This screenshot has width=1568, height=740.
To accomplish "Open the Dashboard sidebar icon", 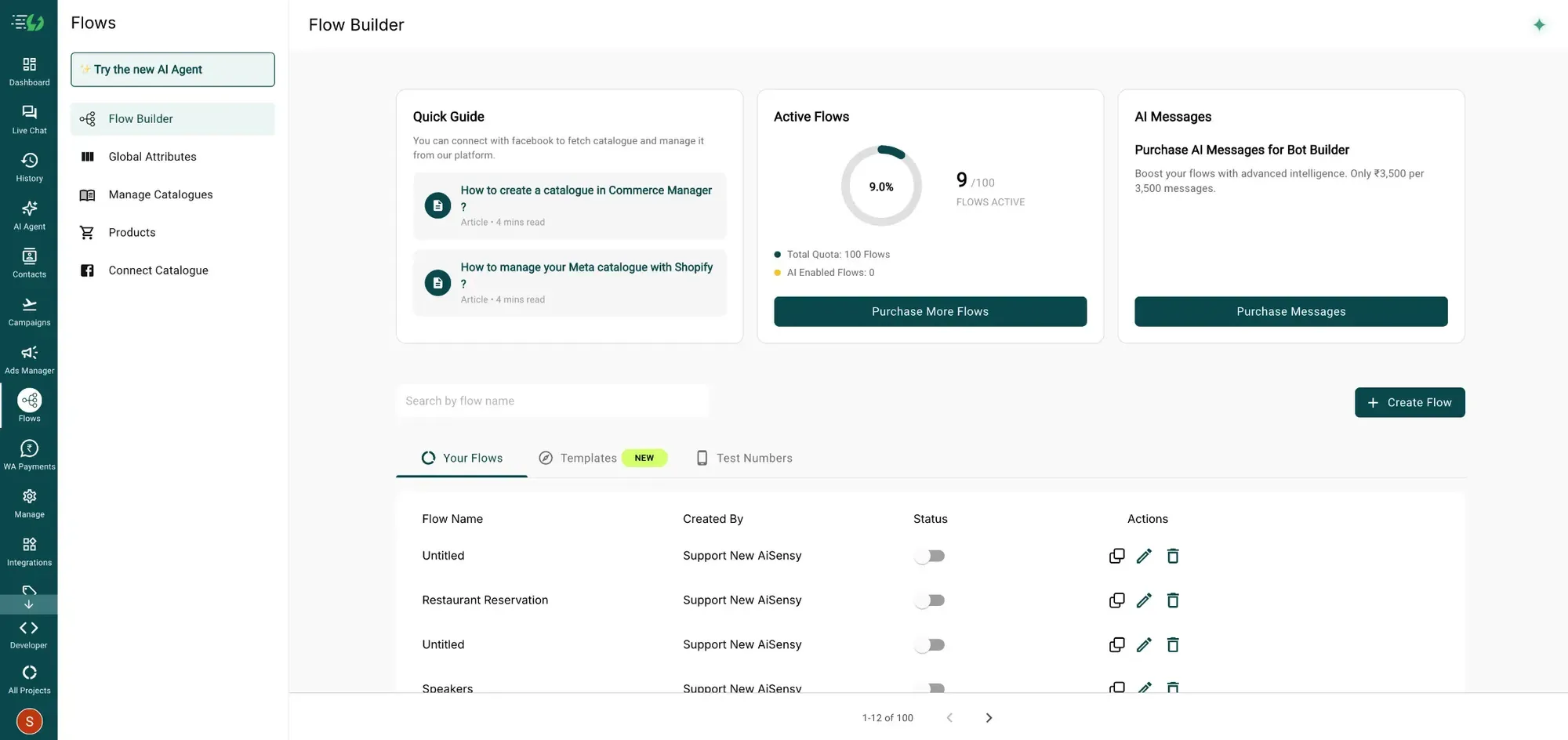I will point(29,71).
